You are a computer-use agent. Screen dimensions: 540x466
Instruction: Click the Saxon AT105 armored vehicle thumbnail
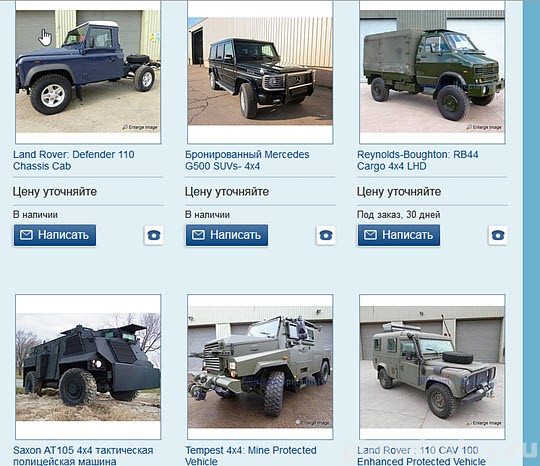[x=88, y=367]
